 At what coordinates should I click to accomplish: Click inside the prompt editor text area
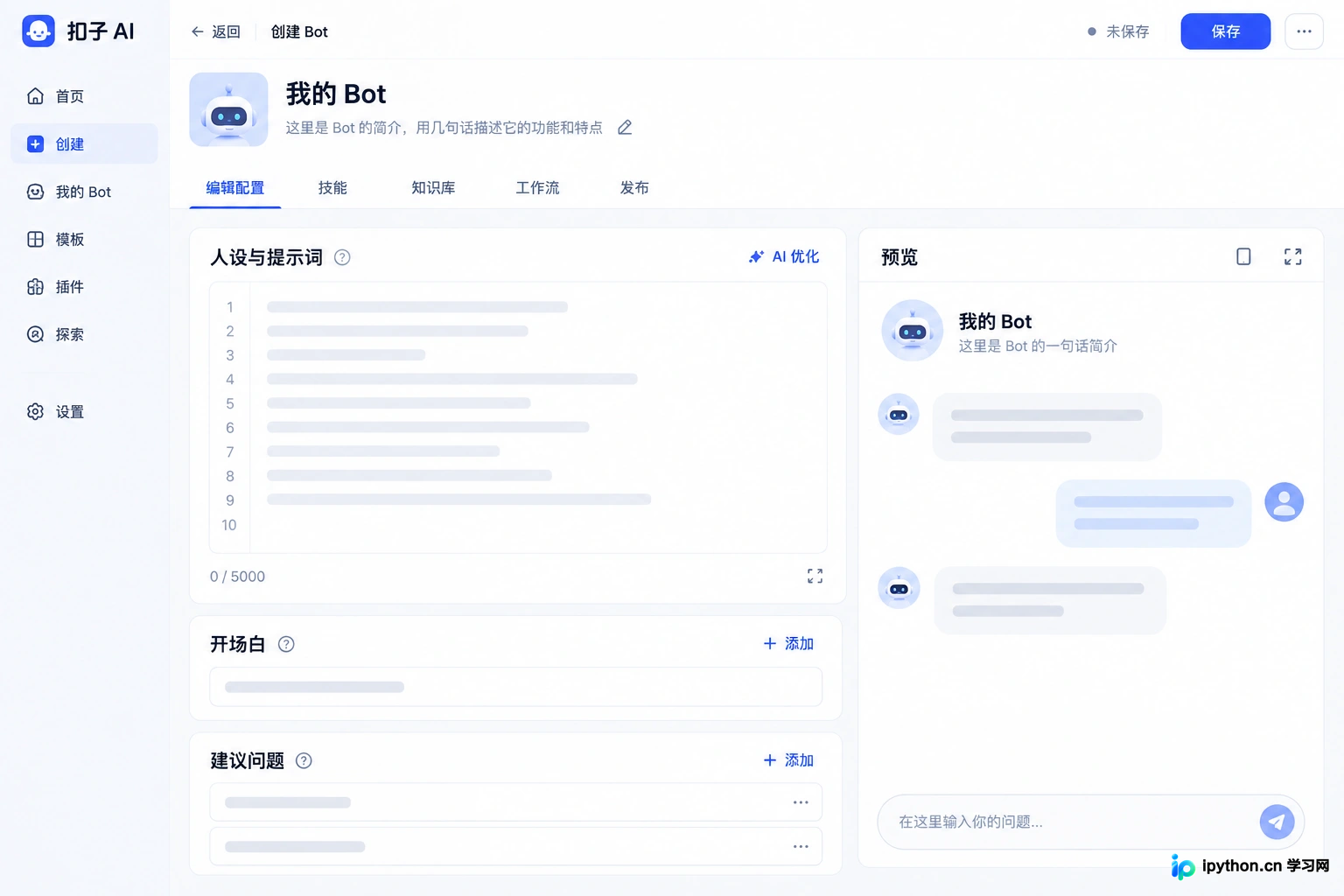(518, 417)
